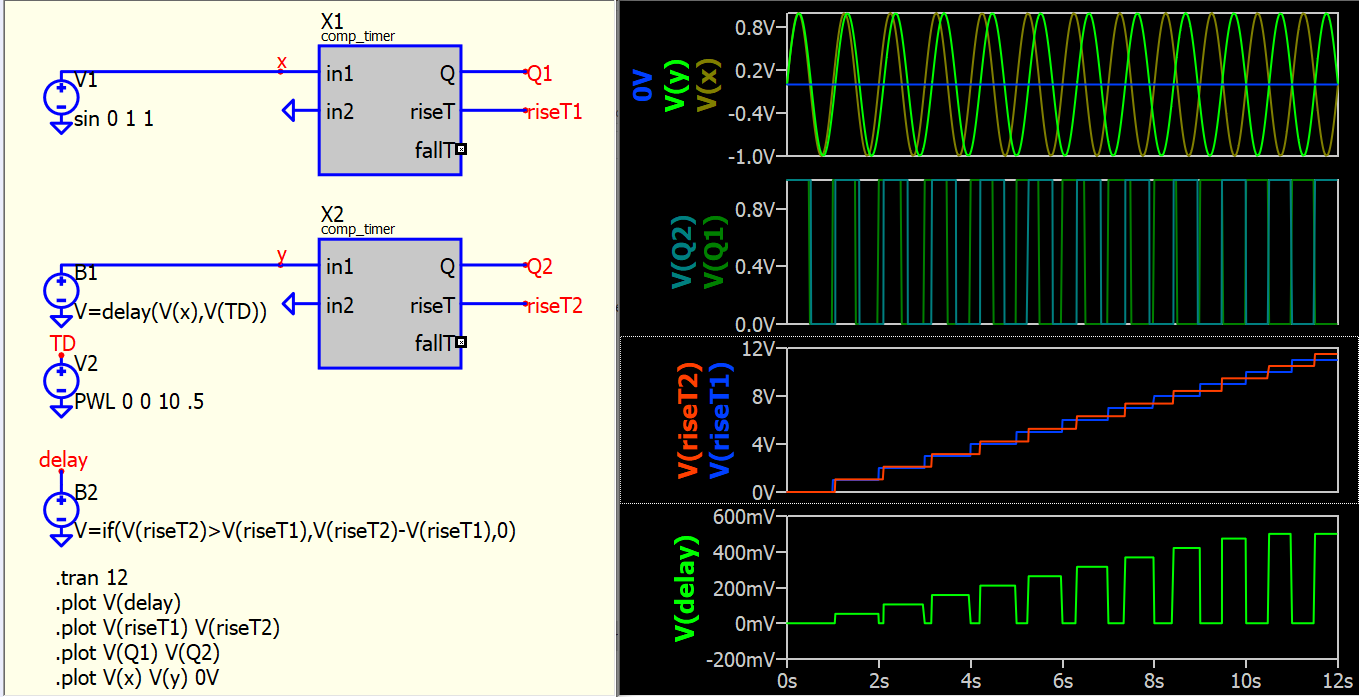
Task: Click the 0.0V axis label
Action: pos(757,325)
